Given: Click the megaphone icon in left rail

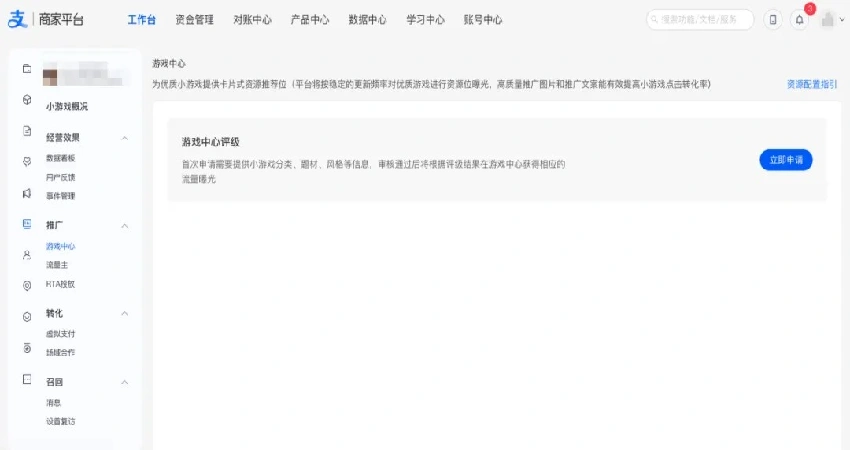Looking at the screenshot, I should [x=27, y=192].
